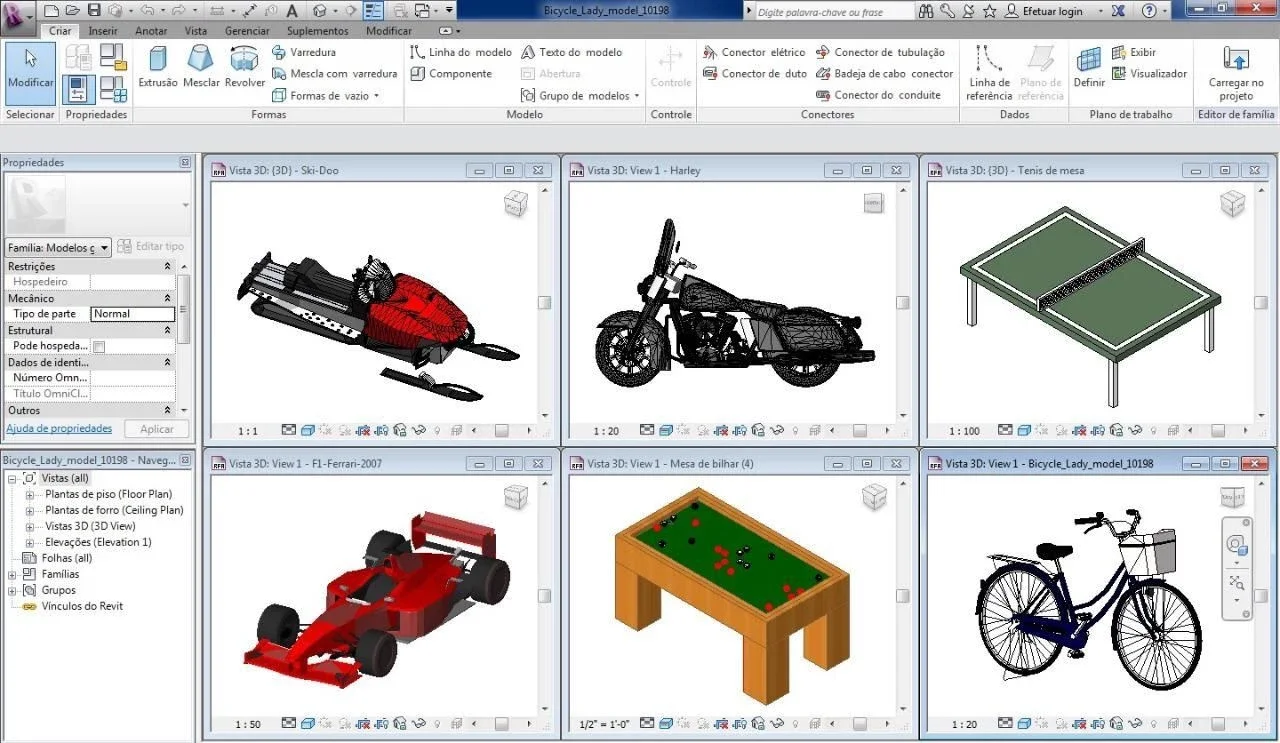Select the Extrusão form tool
This screenshot has height=743, width=1280.
[158, 67]
